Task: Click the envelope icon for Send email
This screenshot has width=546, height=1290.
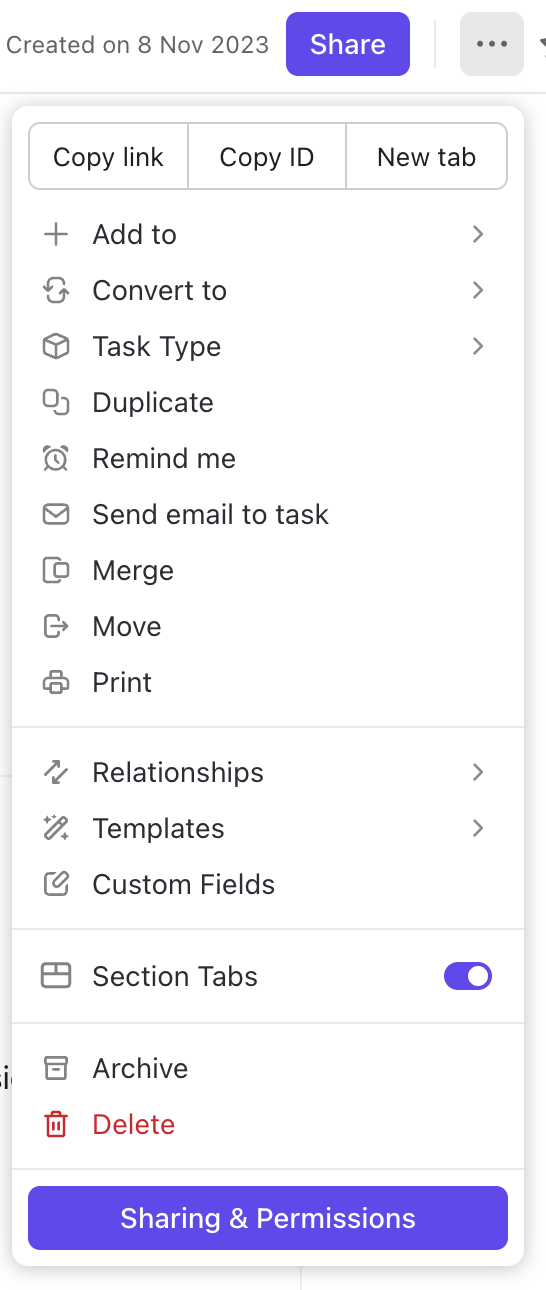Action: point(56,515)
